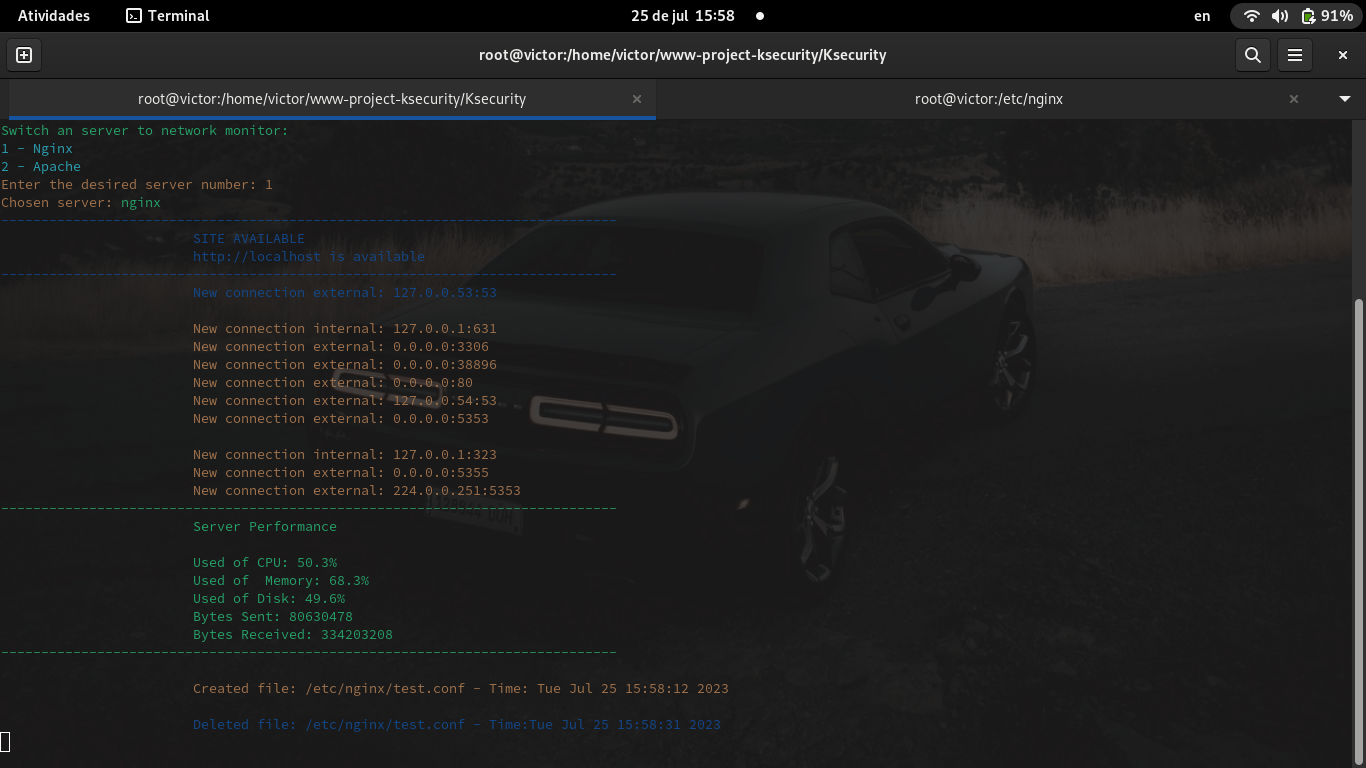This screenshot has height=768, width=1366.
Task: Click the 'Created file: /etc/nginx/test.conf' line
Action: click(x=461, y=689)
